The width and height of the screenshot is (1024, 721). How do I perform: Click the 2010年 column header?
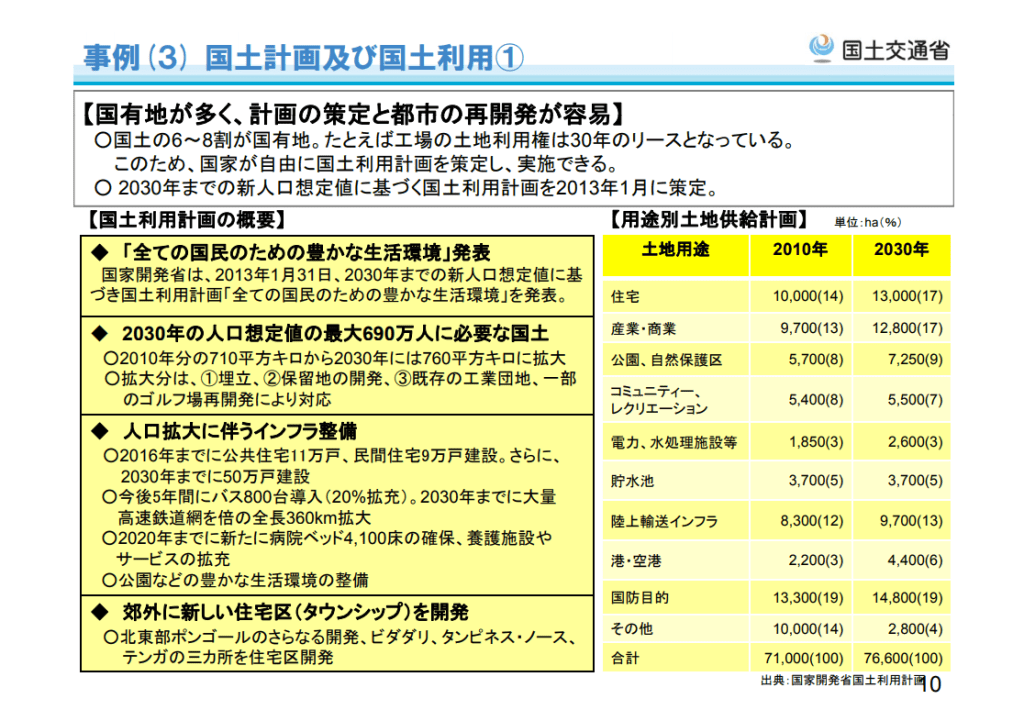tap(799, 250)
